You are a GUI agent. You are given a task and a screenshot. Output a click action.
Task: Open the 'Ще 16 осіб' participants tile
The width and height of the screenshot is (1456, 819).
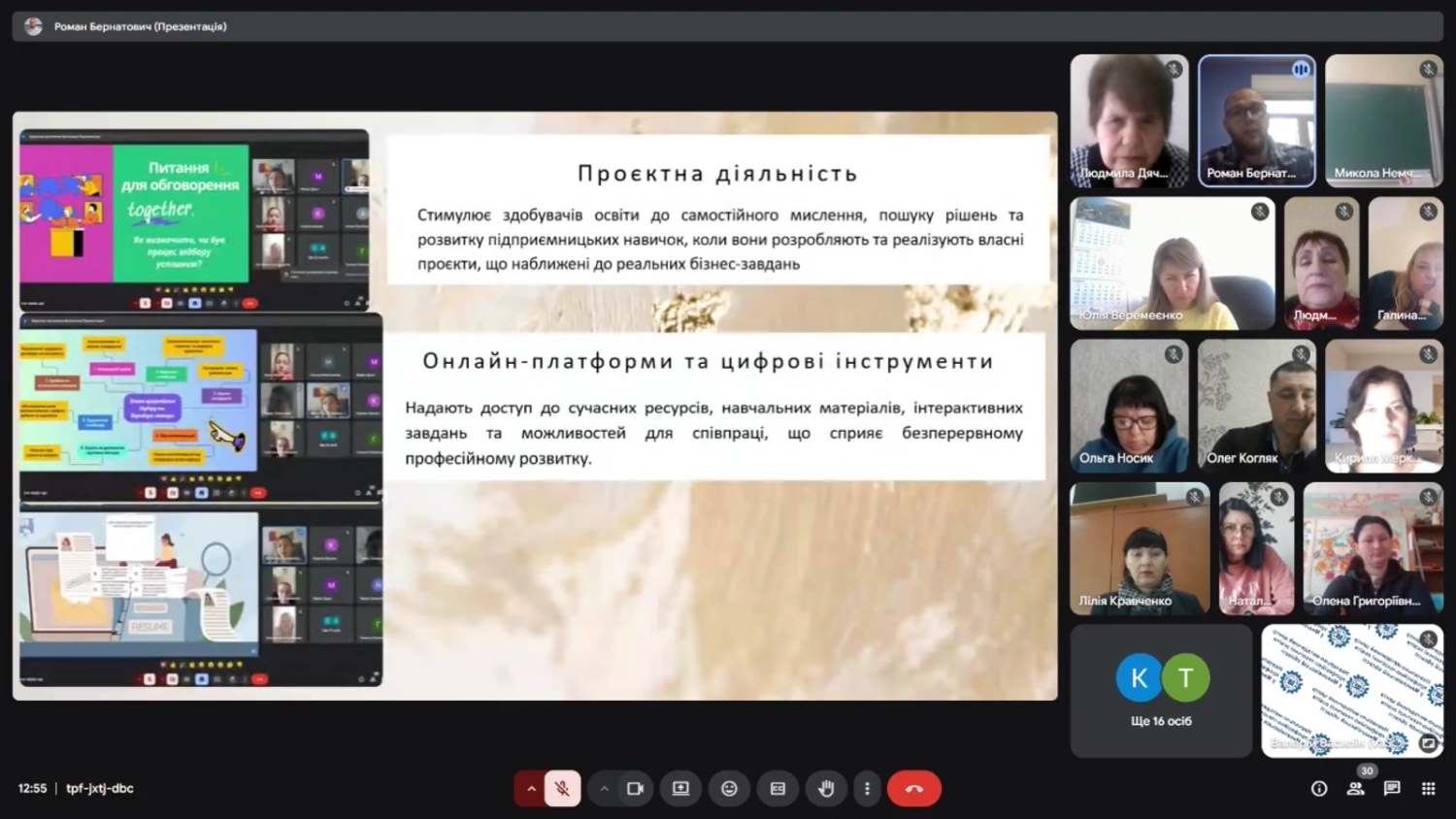click(x=1161, y=691)
